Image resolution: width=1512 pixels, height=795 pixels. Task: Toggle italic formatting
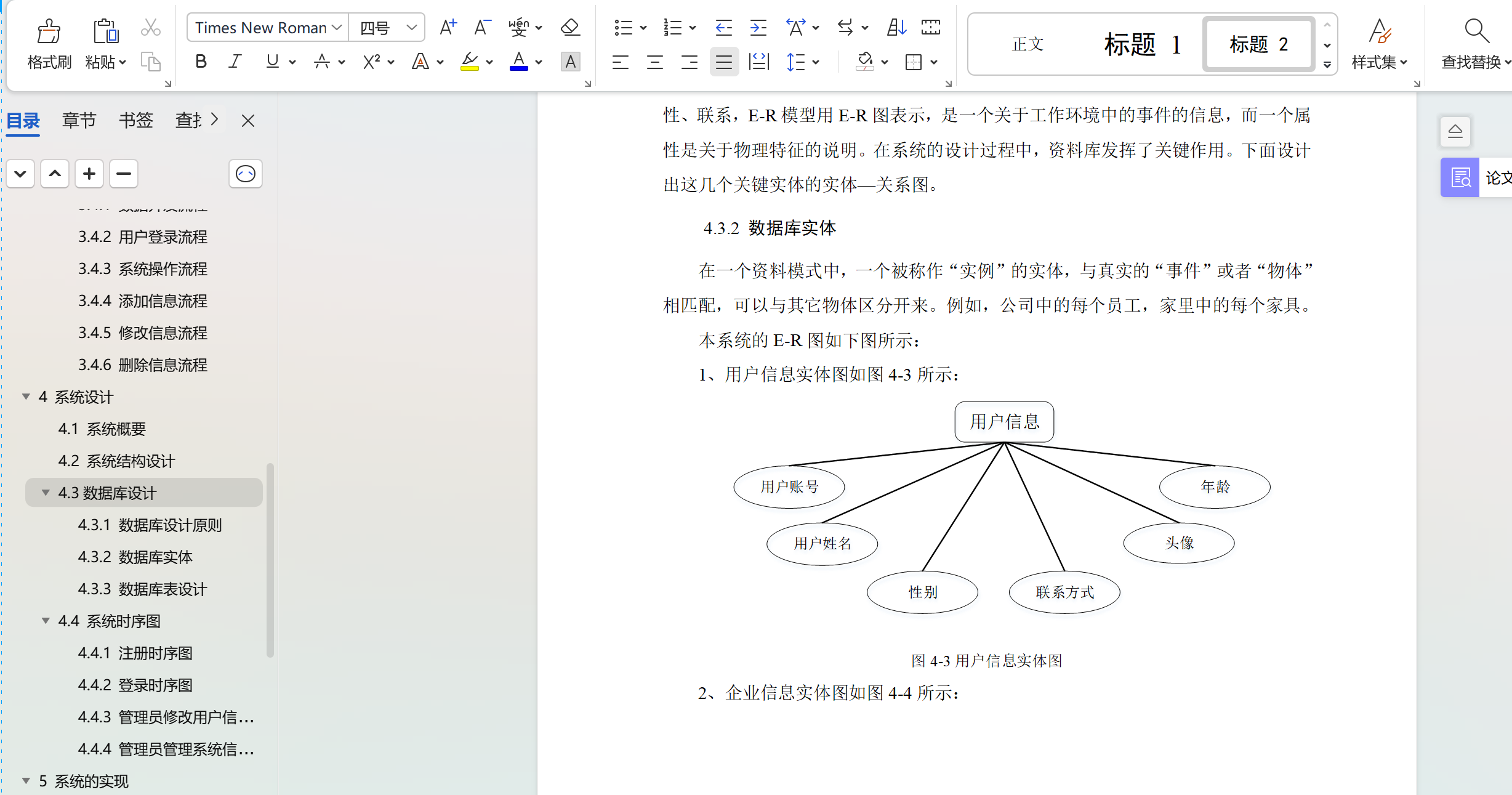[235, 62]
